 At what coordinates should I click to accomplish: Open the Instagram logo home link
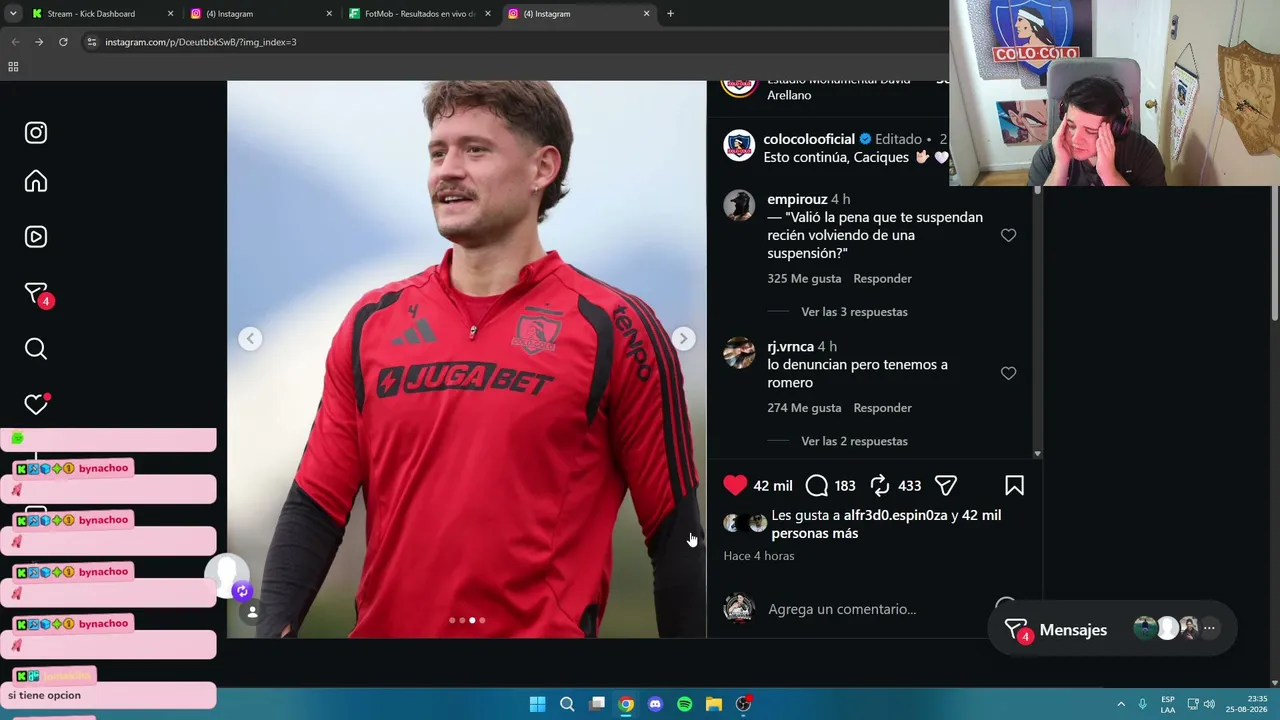36,133
